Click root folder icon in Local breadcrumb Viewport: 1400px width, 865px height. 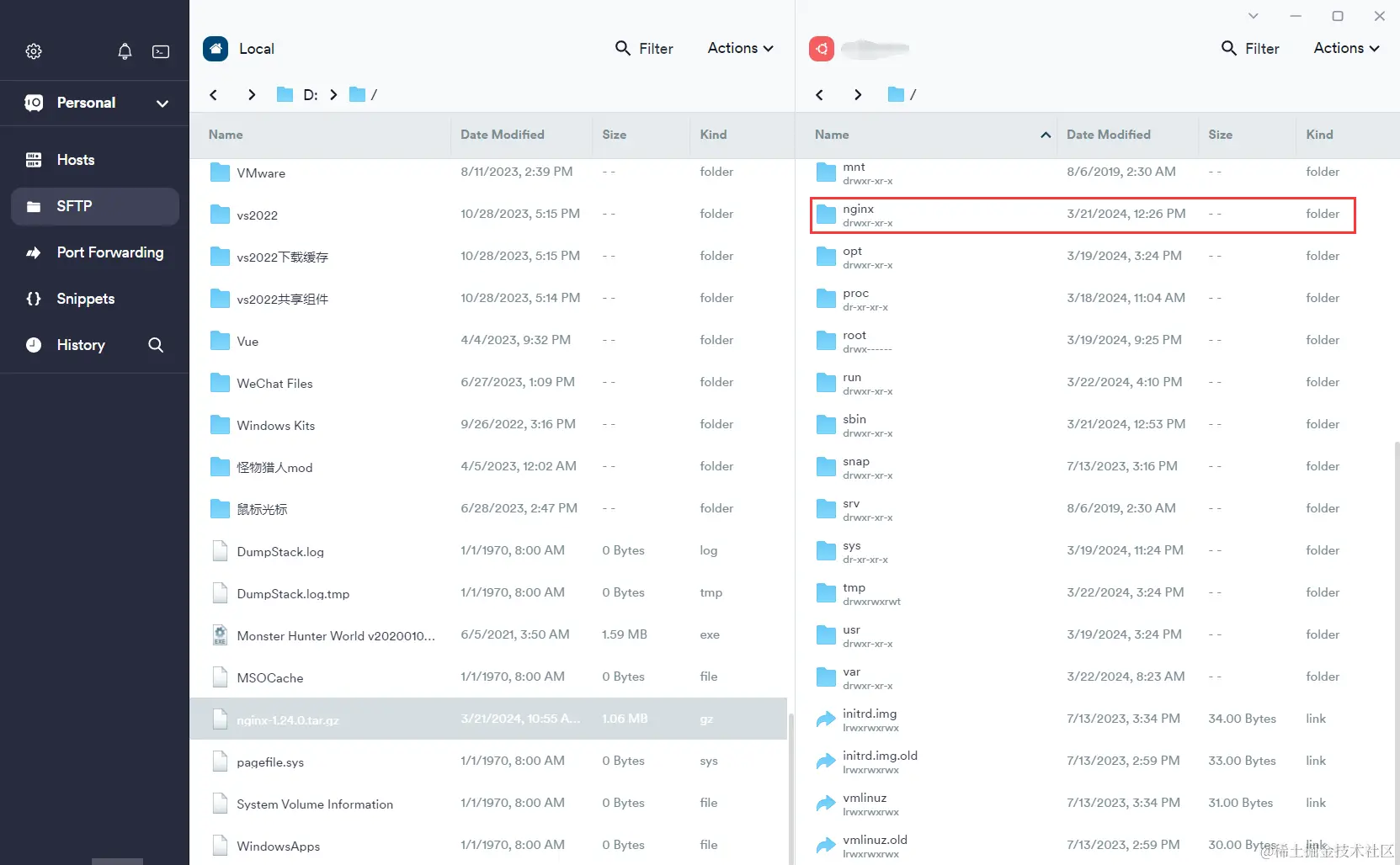(x=358, y=94)
